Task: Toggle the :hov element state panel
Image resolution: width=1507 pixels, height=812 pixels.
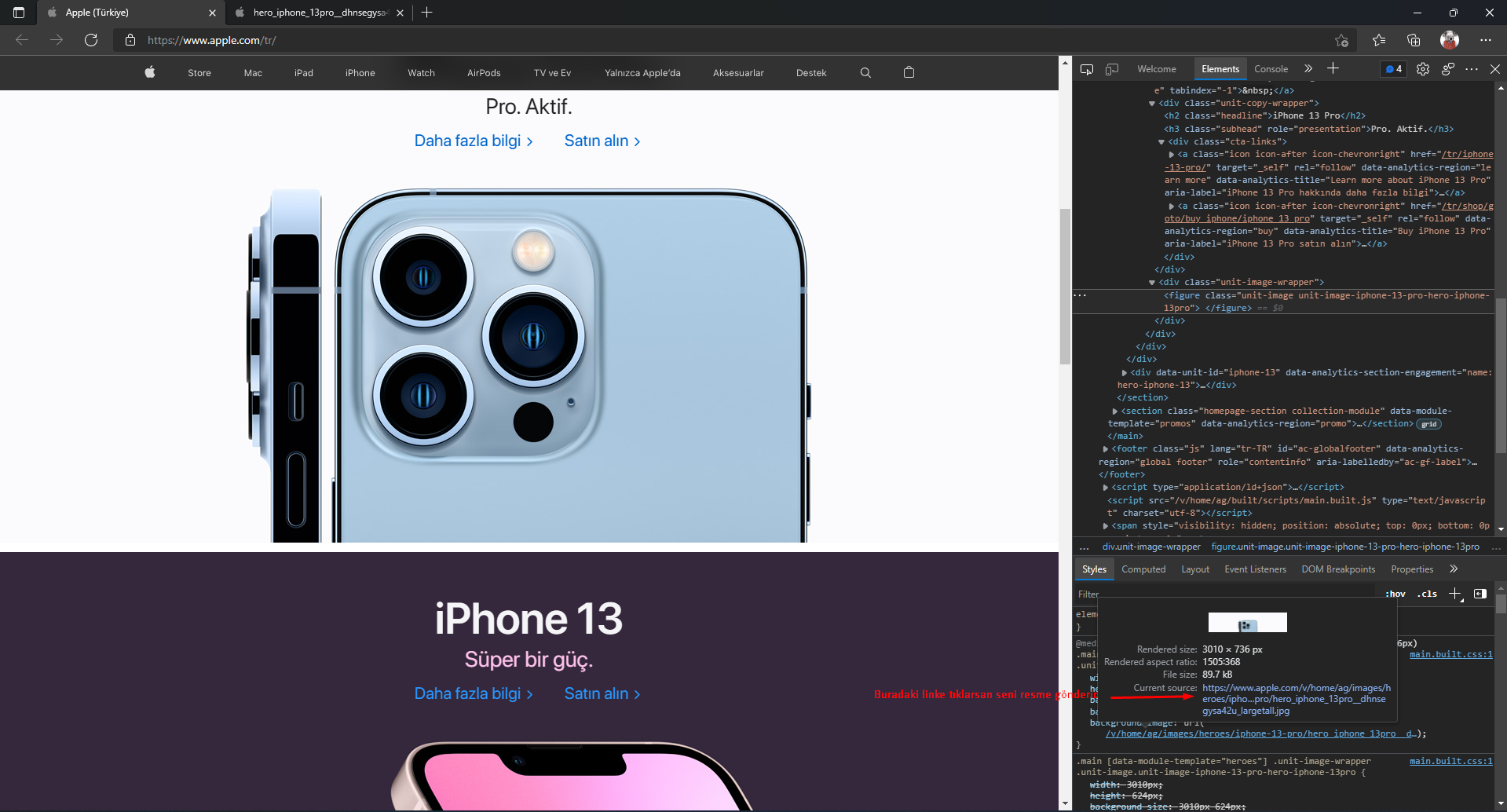Action: pos(1395,594)
